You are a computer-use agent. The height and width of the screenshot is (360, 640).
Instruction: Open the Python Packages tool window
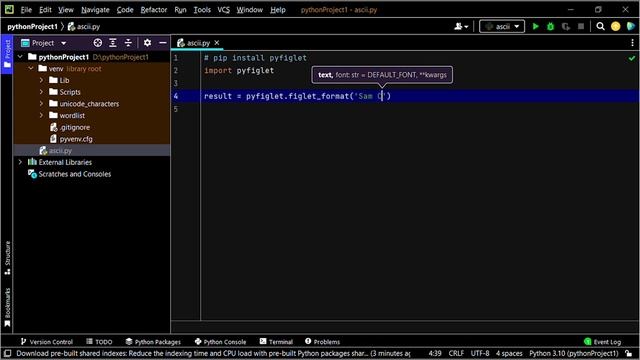click(x=153, y=342)
